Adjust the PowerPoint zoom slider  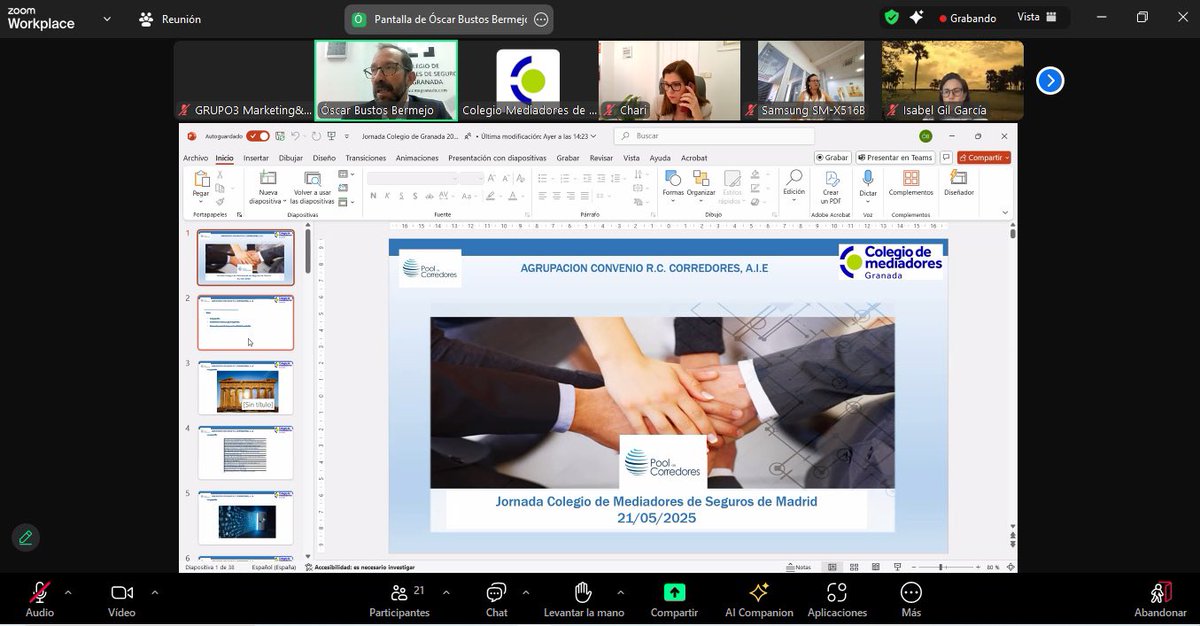[940, 567]
